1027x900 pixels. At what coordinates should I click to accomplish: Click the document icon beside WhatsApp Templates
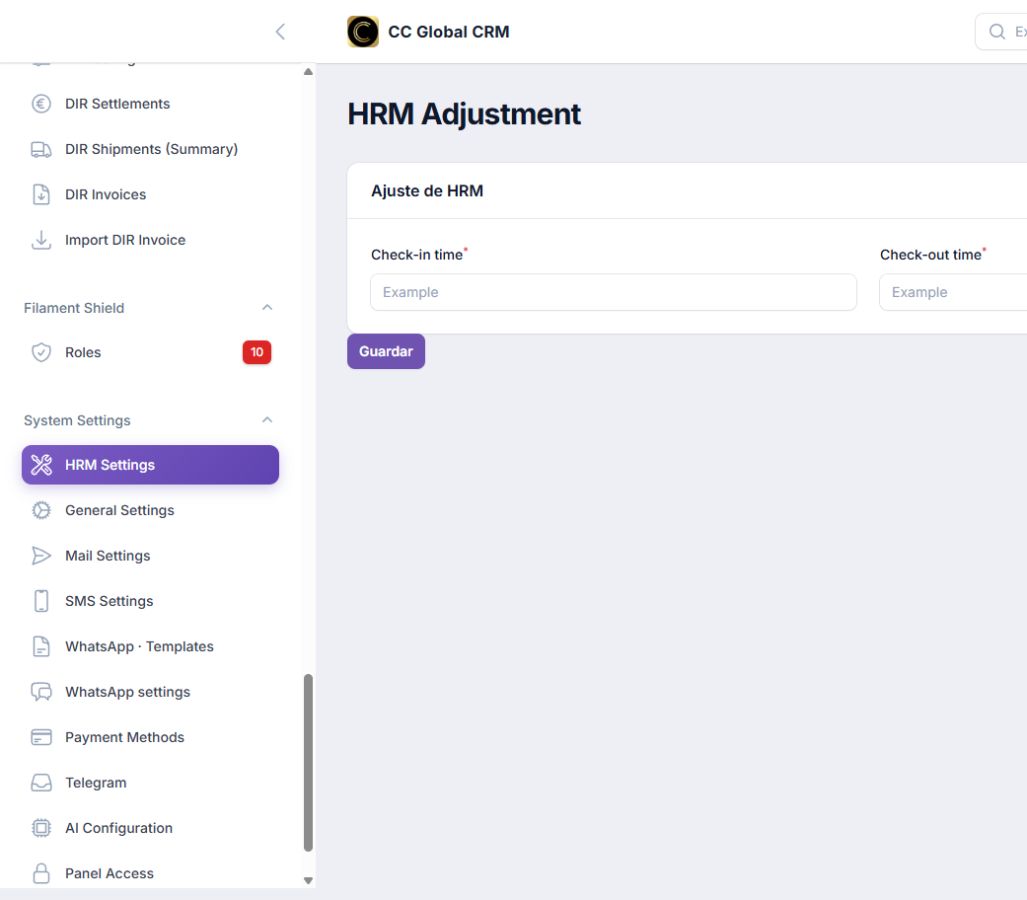tap(41, 647)
